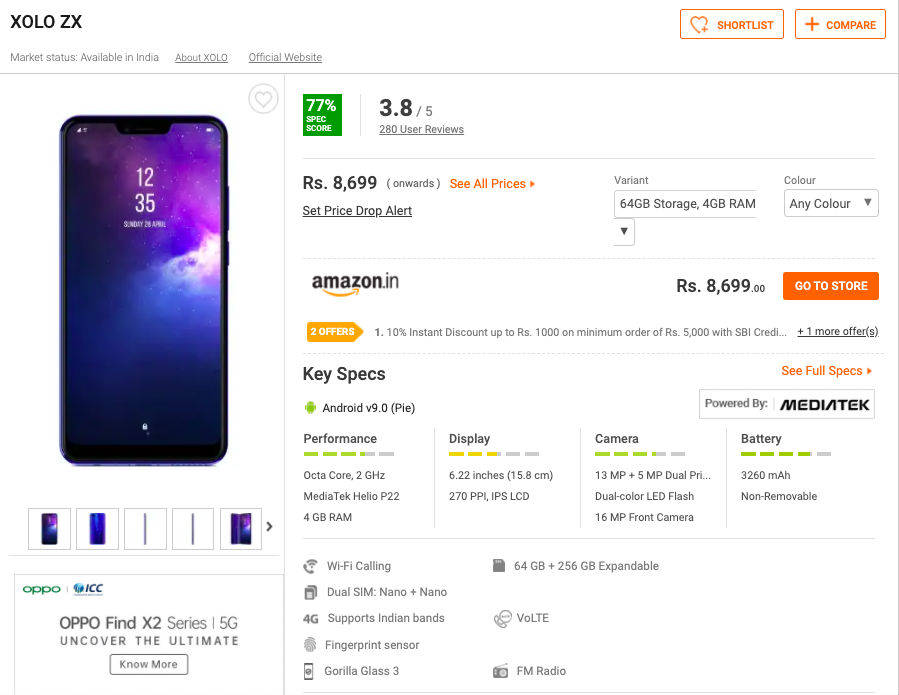Click the Android robot icon in Key Specs

[310, 407]
